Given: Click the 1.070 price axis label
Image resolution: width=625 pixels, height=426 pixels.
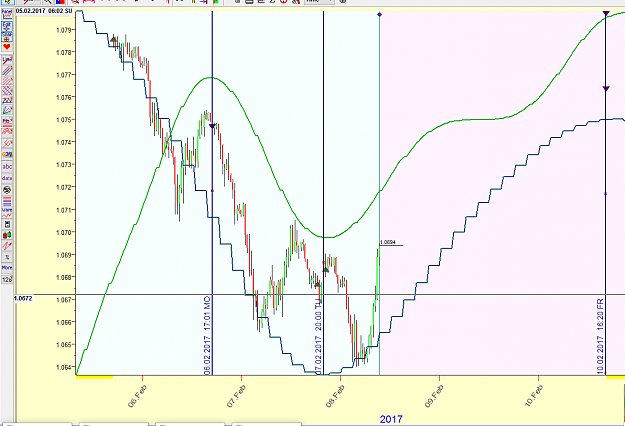Looking at the screenshot, I should click(64, 232).
